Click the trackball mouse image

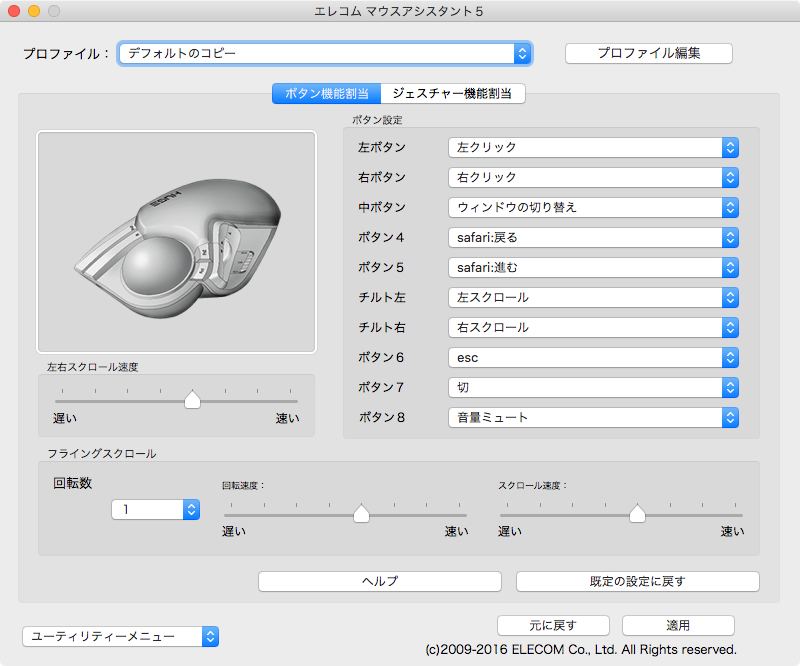tap(177, 243)
